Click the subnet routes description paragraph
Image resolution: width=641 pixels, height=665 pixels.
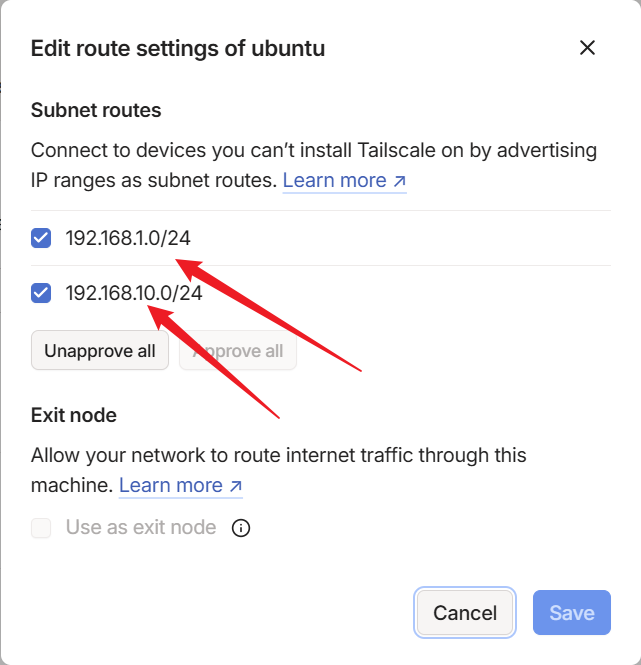(x=313, y=152)
